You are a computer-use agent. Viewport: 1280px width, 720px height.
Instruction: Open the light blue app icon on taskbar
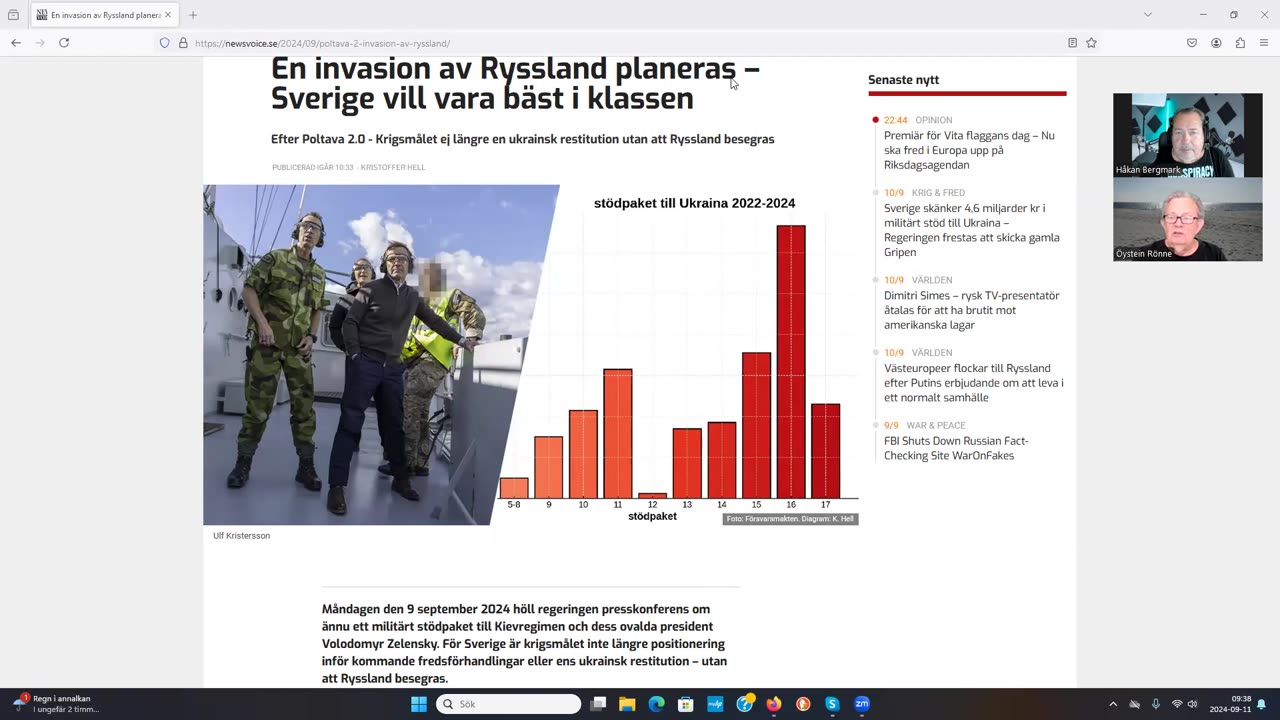tap(715, 704)
